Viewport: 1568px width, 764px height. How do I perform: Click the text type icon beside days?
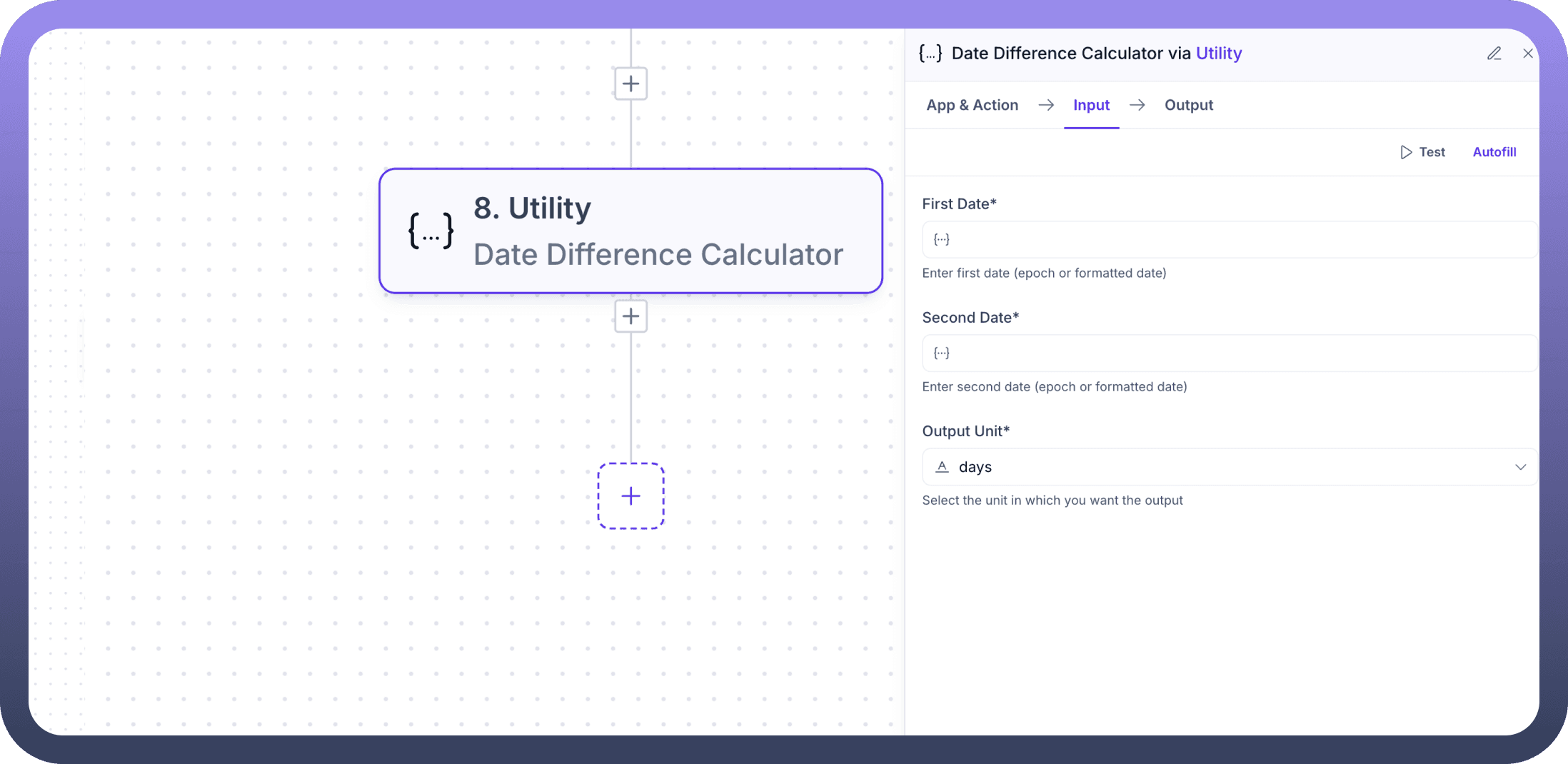click(x=942, y=467)
